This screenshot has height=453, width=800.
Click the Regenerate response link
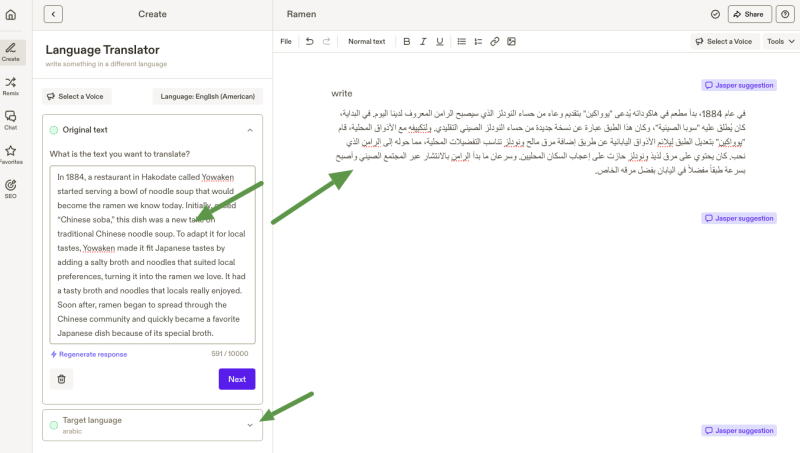tap(89, 354)
